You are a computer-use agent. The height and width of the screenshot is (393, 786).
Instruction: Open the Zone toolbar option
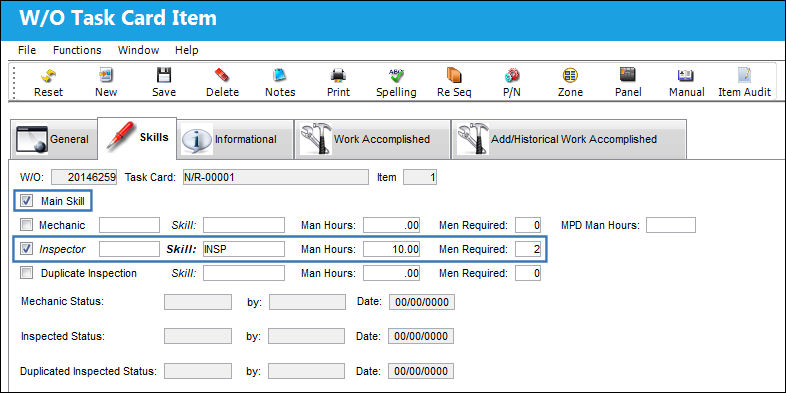click(x=570, y=76)
